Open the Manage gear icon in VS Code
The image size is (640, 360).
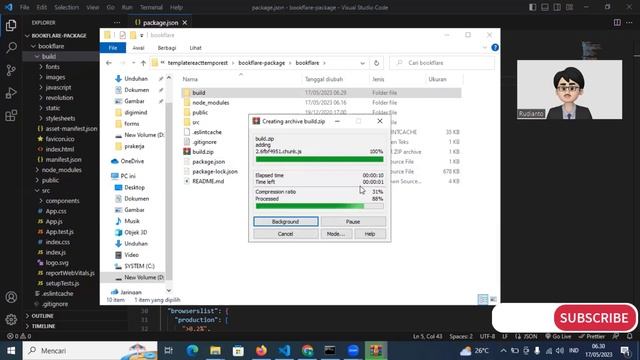click(x=11, y=319)
